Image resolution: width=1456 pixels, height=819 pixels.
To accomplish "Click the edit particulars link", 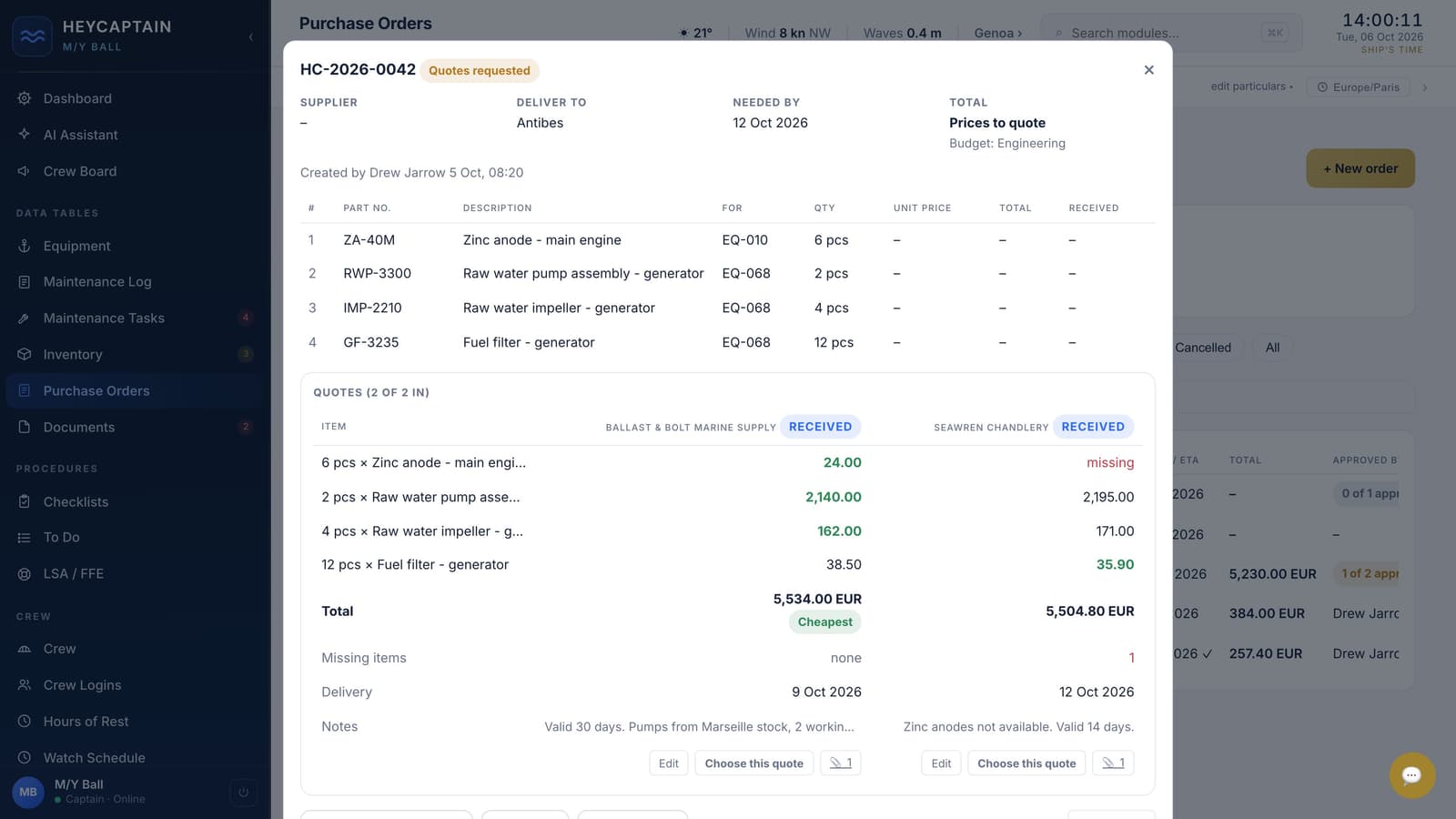I will click(x=1251, y=86).
